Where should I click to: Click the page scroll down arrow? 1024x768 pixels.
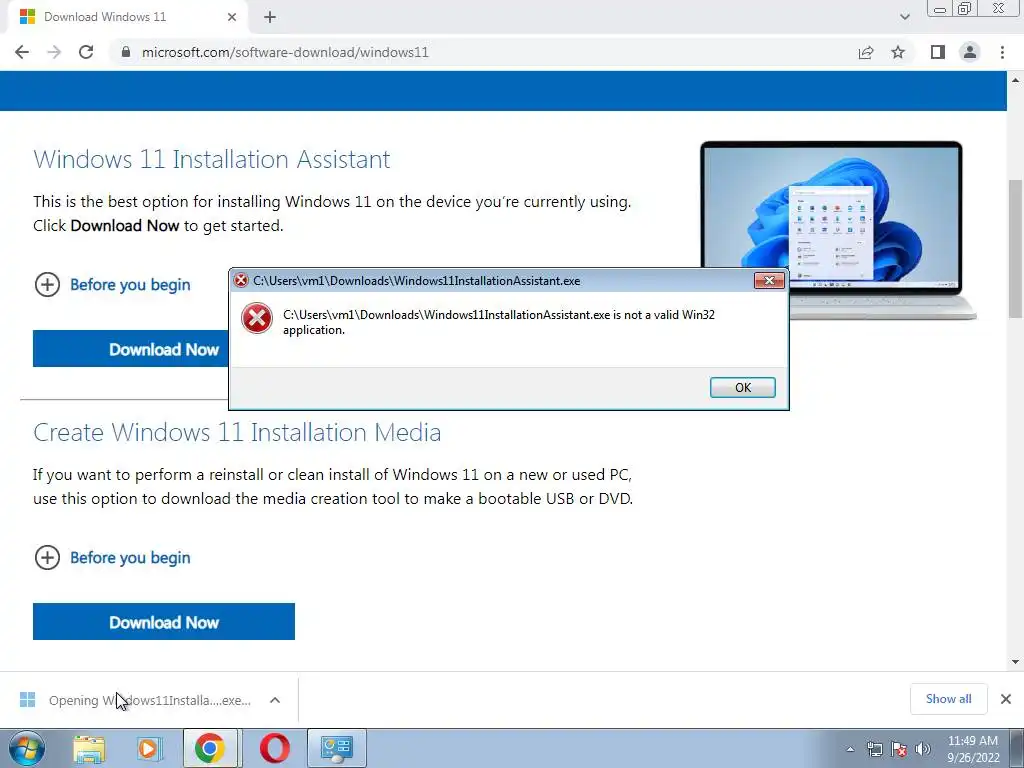[1016, 662]
